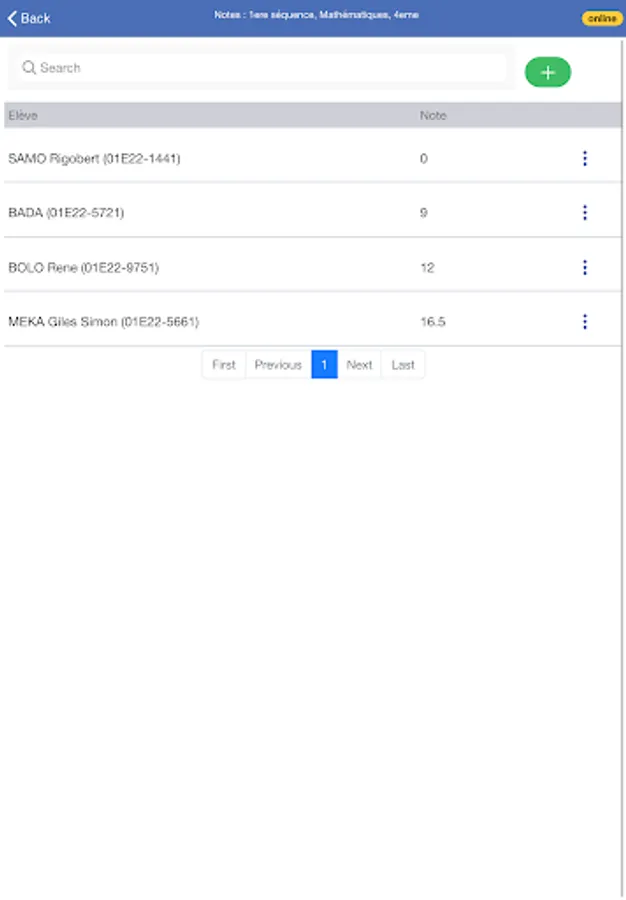This screenshot has width=626, height=900.
Task: Tap the green add note button
Action: 547,72
